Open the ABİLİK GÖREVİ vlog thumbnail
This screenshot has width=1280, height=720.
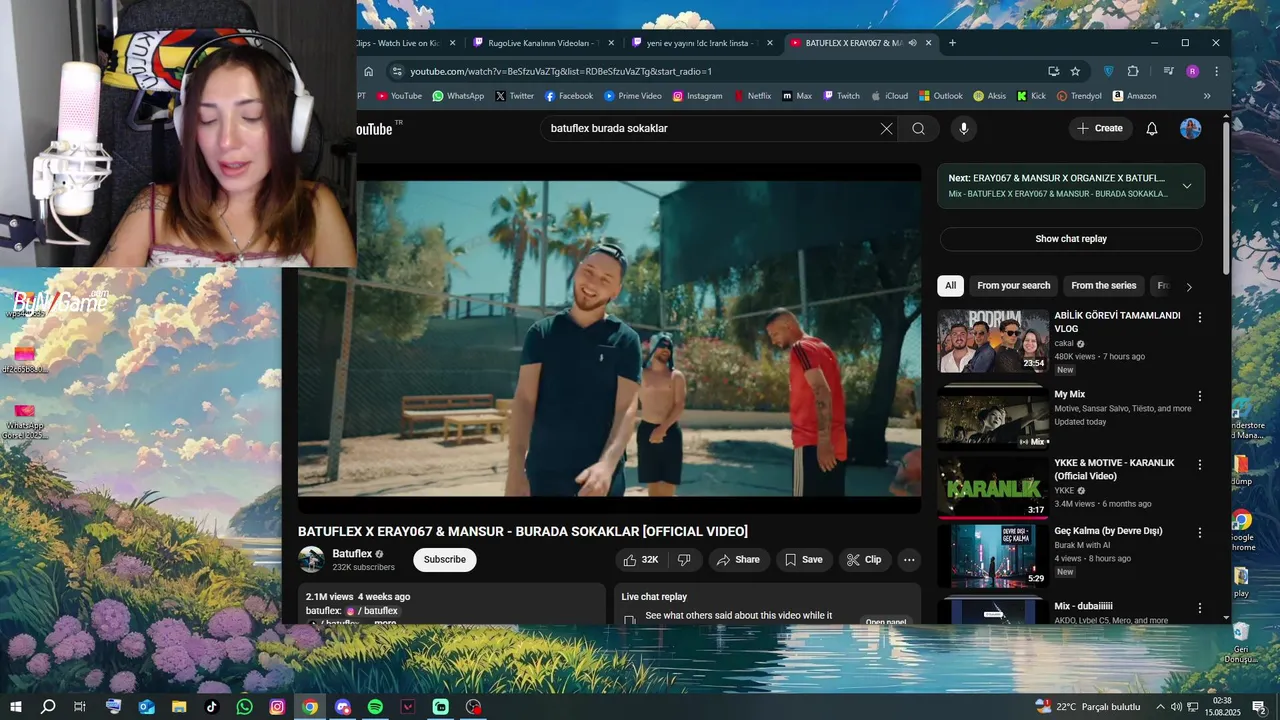(993, 341)
